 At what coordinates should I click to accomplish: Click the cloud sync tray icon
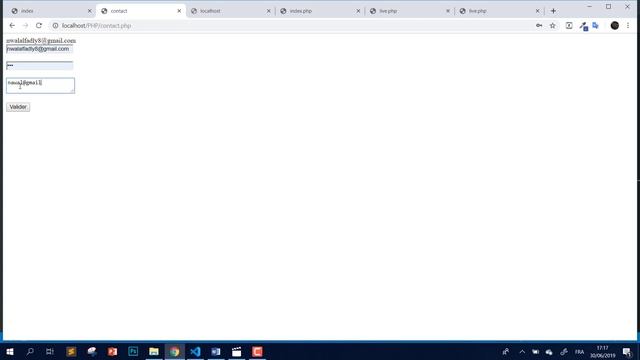549,352
